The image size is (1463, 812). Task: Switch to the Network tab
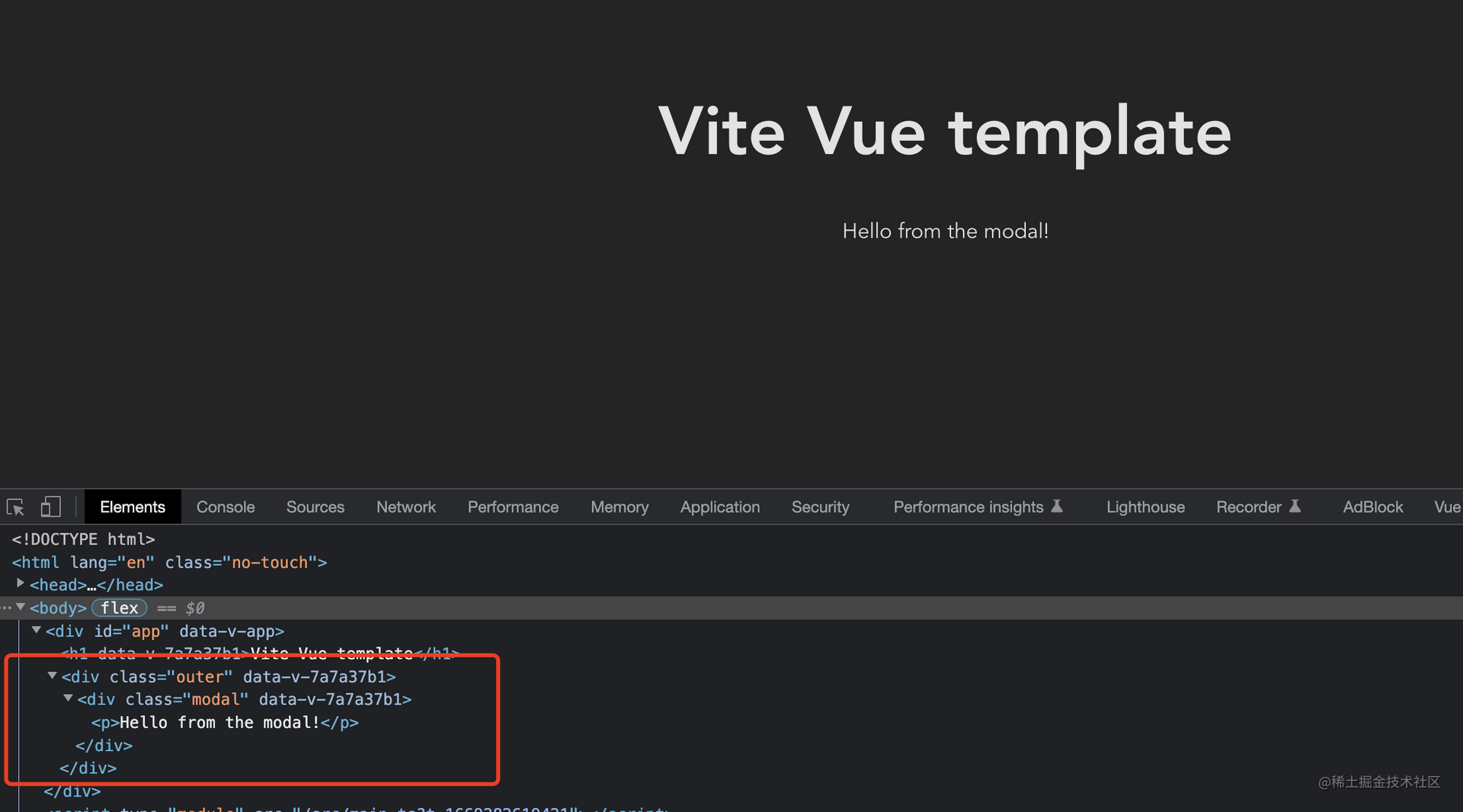click(x=406, y=507)
